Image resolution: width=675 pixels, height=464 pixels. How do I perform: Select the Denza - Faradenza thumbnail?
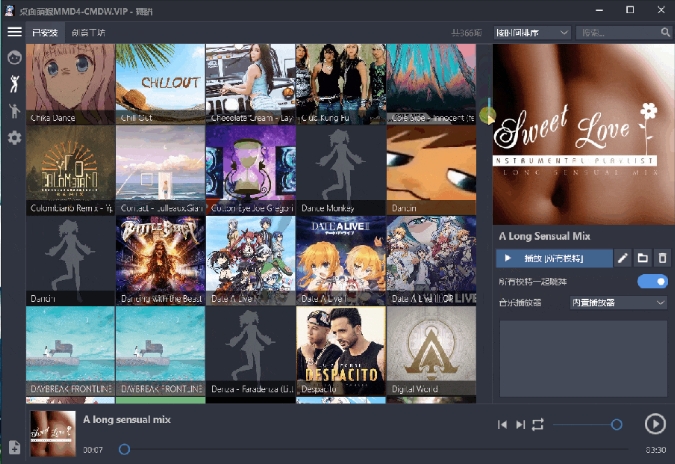point(251,351)
